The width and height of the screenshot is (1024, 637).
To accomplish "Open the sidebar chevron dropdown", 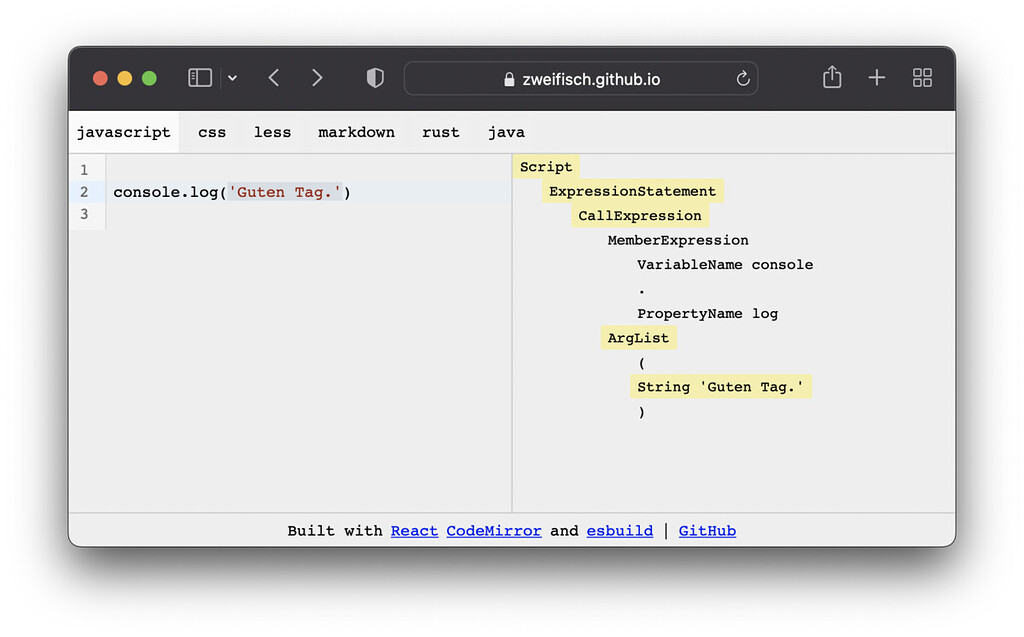I will point(231,77).
